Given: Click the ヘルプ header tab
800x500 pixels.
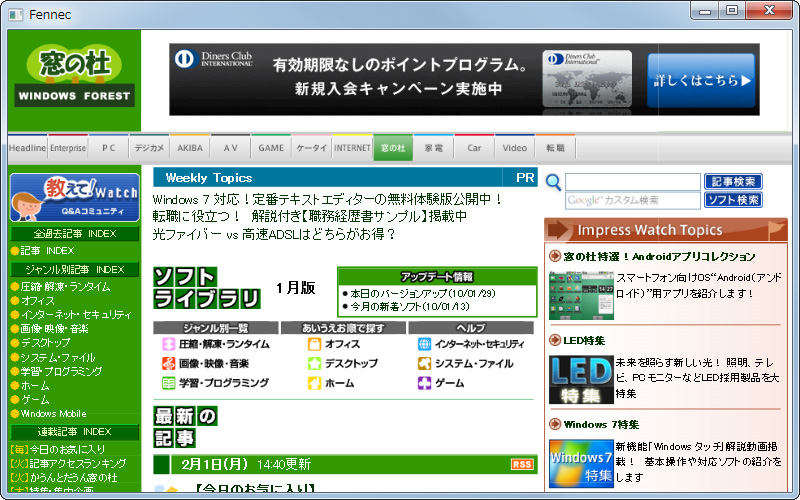Looking at the screenshot, I should click(471, 328).
